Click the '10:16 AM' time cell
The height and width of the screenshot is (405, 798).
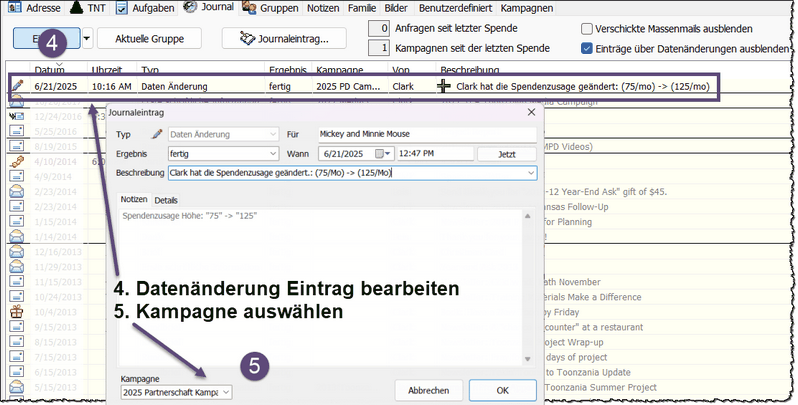(x=111, y=86)
